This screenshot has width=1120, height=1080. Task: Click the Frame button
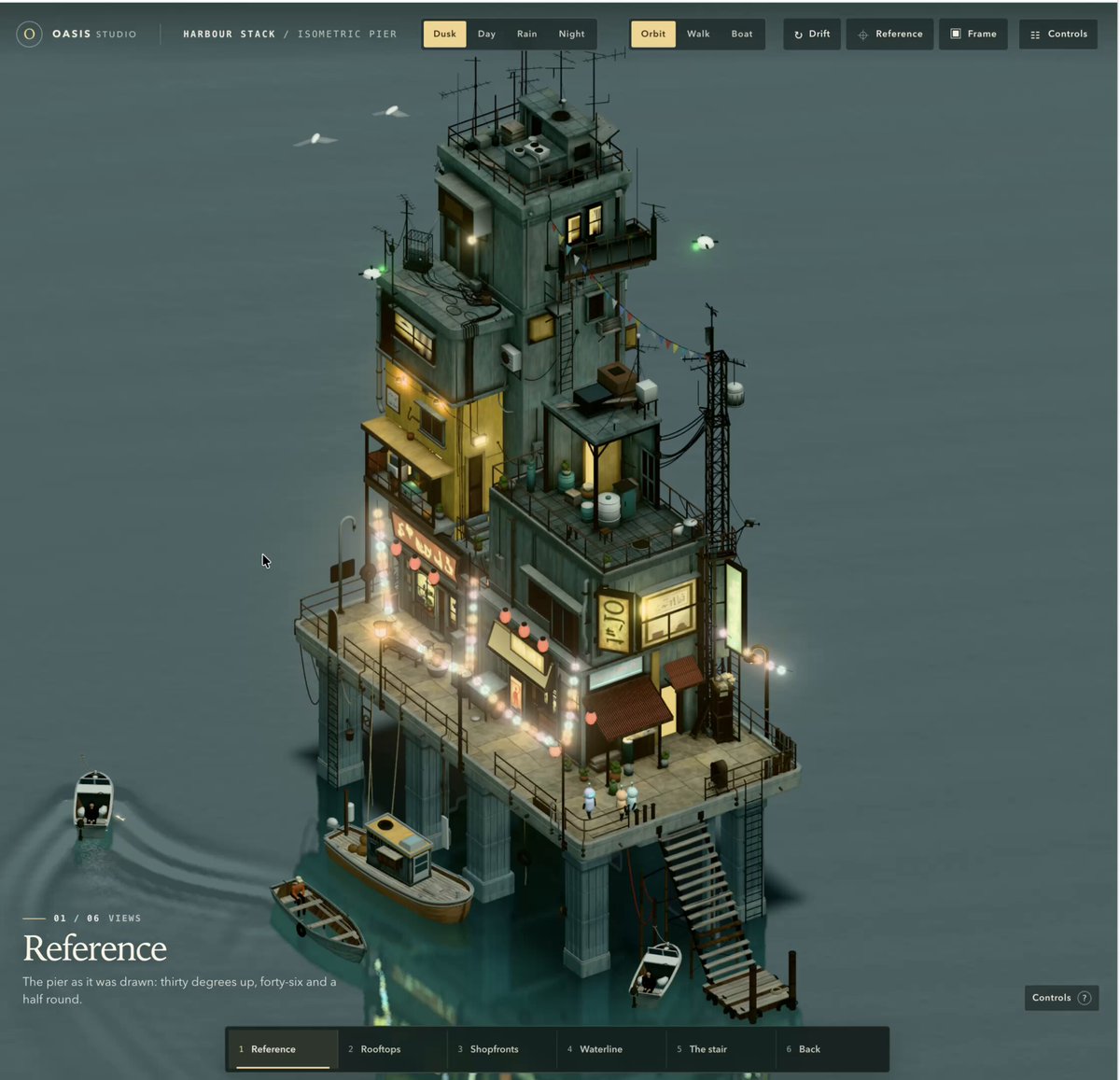tap(973, 34)
